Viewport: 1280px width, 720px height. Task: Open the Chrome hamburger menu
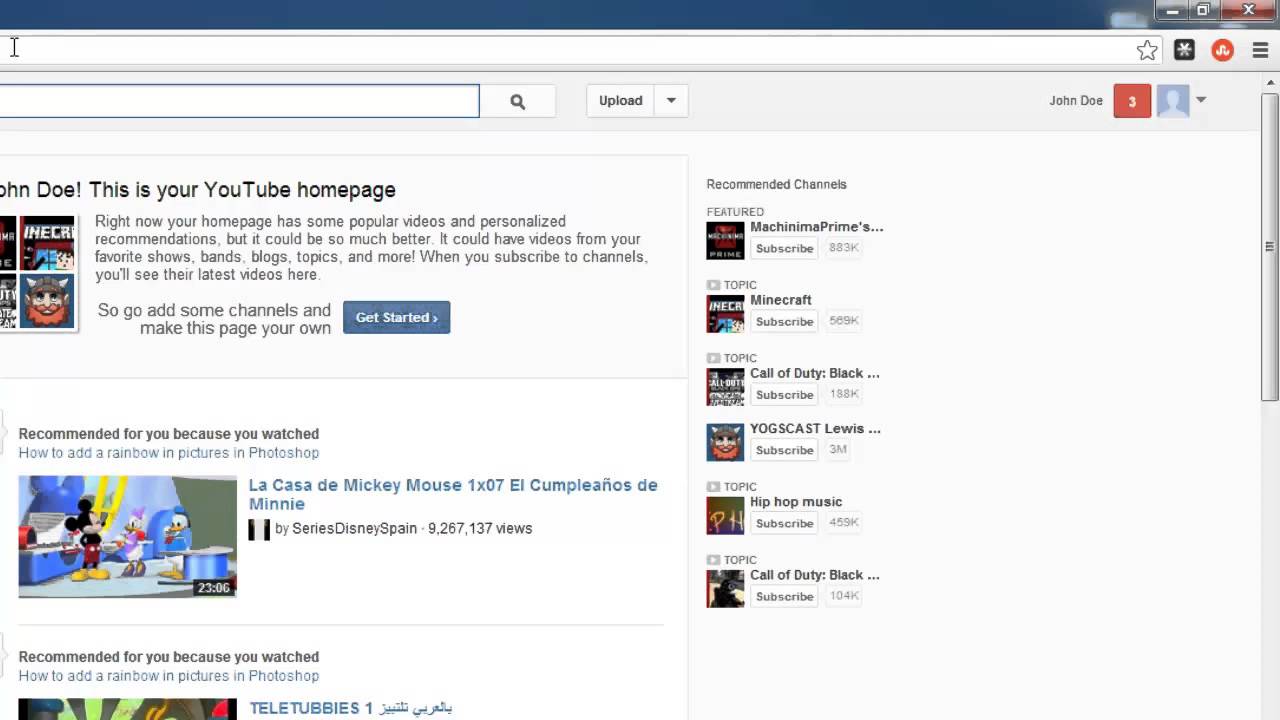[x=1260, y=50]
